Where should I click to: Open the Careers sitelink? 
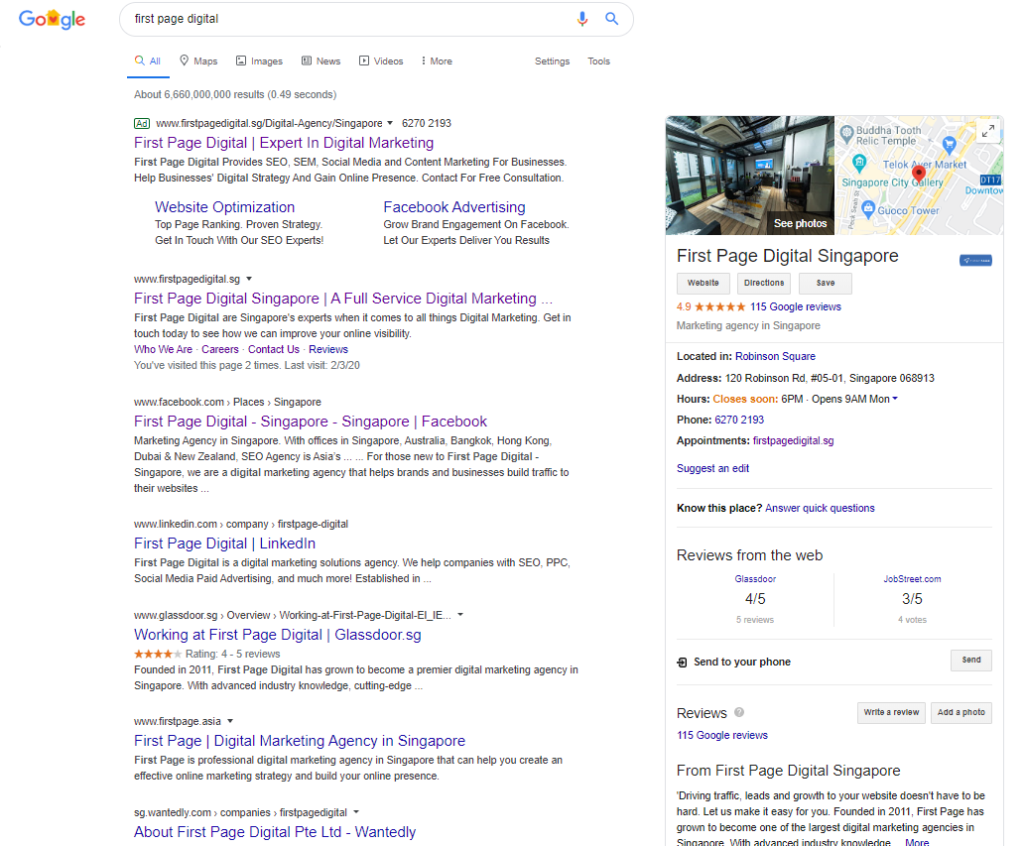(x=220, y=350)
